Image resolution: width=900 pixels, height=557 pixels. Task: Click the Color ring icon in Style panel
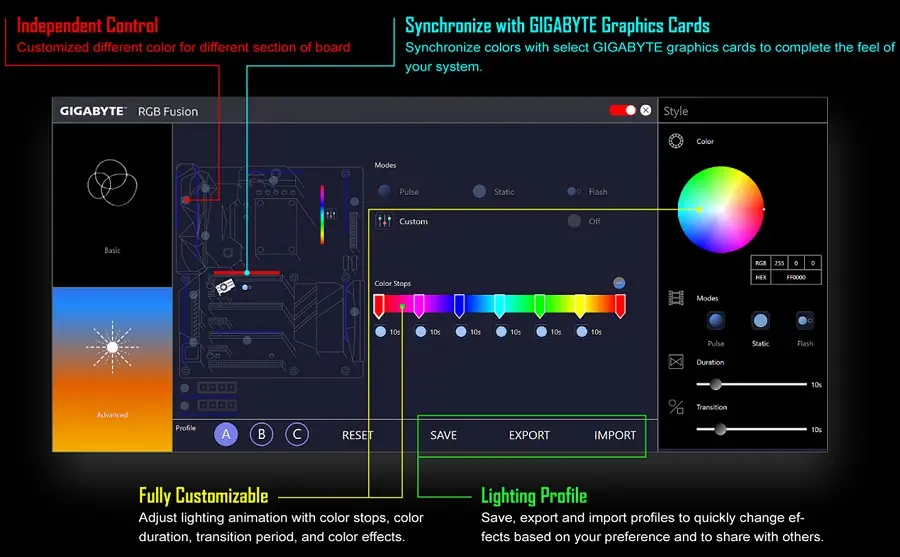click(676, 141)
